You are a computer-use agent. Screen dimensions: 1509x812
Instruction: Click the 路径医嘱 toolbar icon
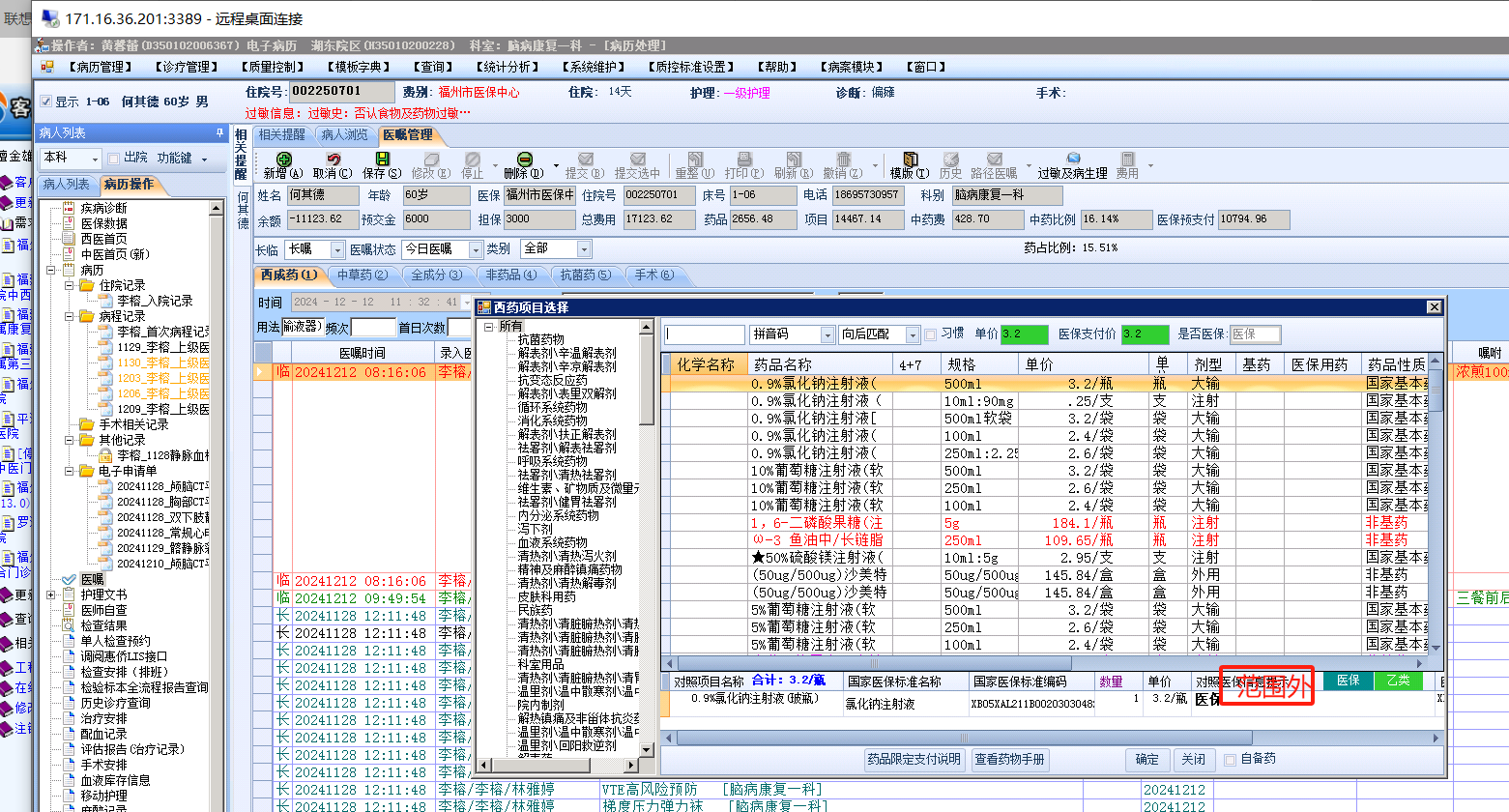click(994, 159)
